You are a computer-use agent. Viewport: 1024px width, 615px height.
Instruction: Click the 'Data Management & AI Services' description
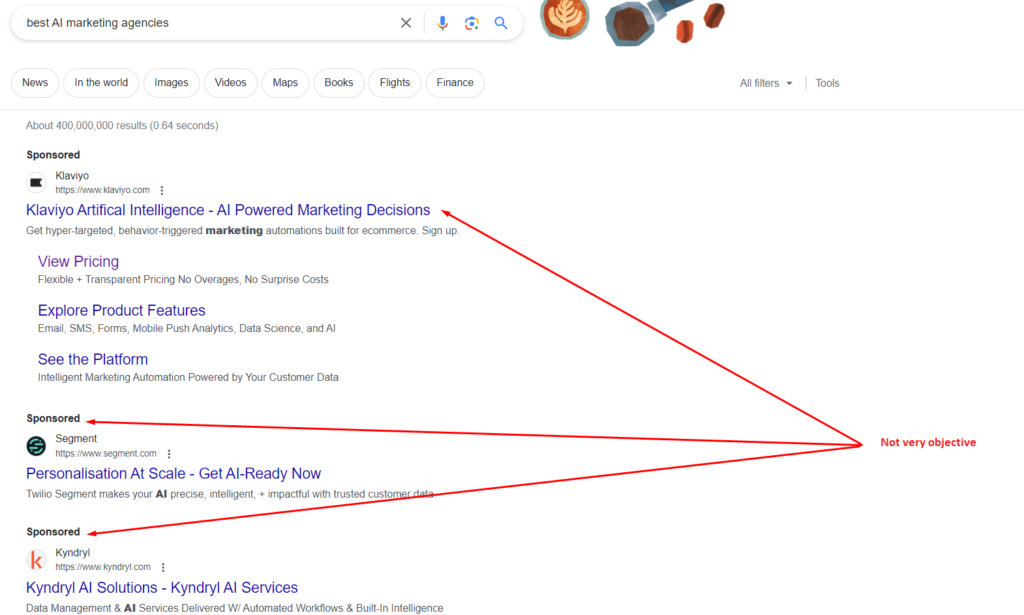pos(234,608)
